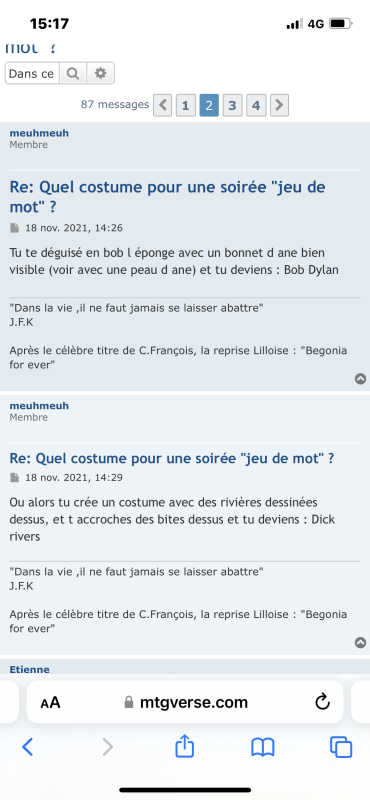
Task: Go back with Safari back arrow
Action: [x=28, y=747]
